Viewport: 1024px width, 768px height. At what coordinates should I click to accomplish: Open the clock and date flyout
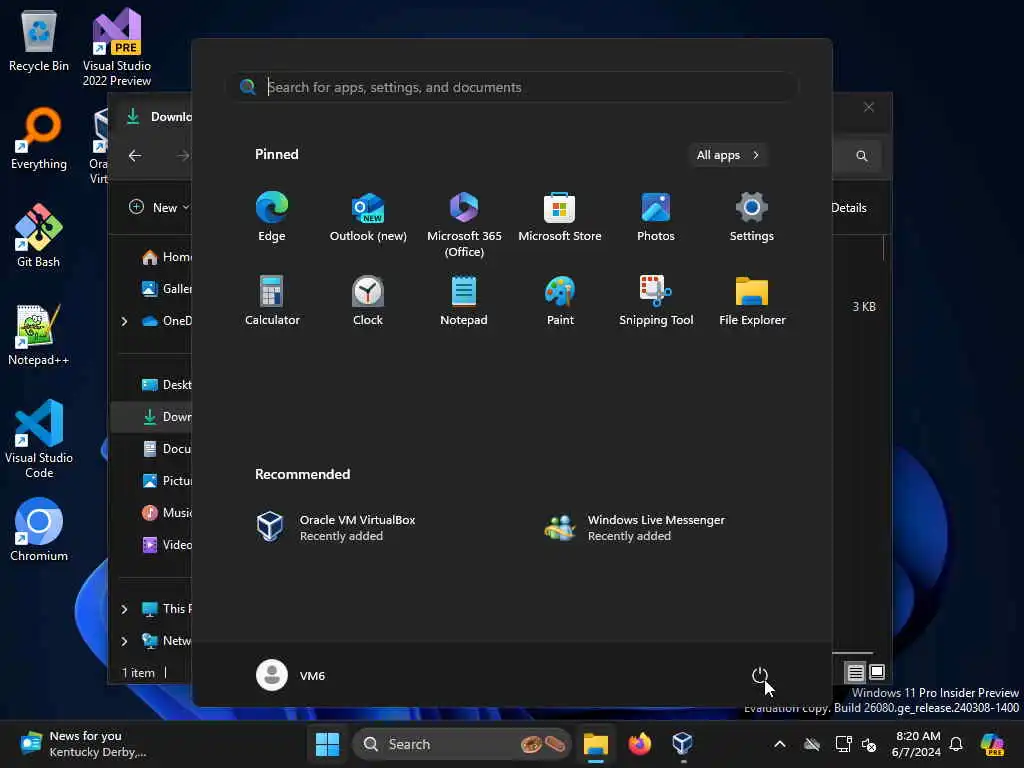(x=917, y=744)
